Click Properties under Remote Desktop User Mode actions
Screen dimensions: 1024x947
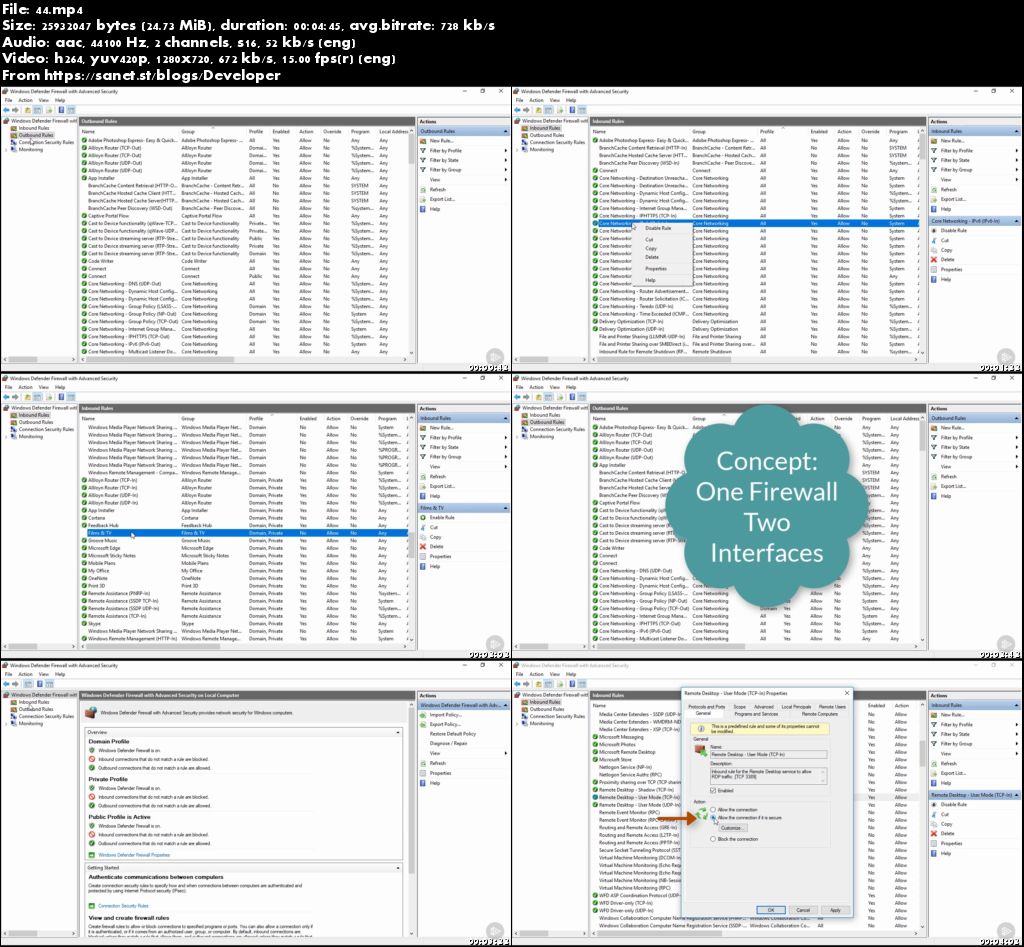[951, 843]
